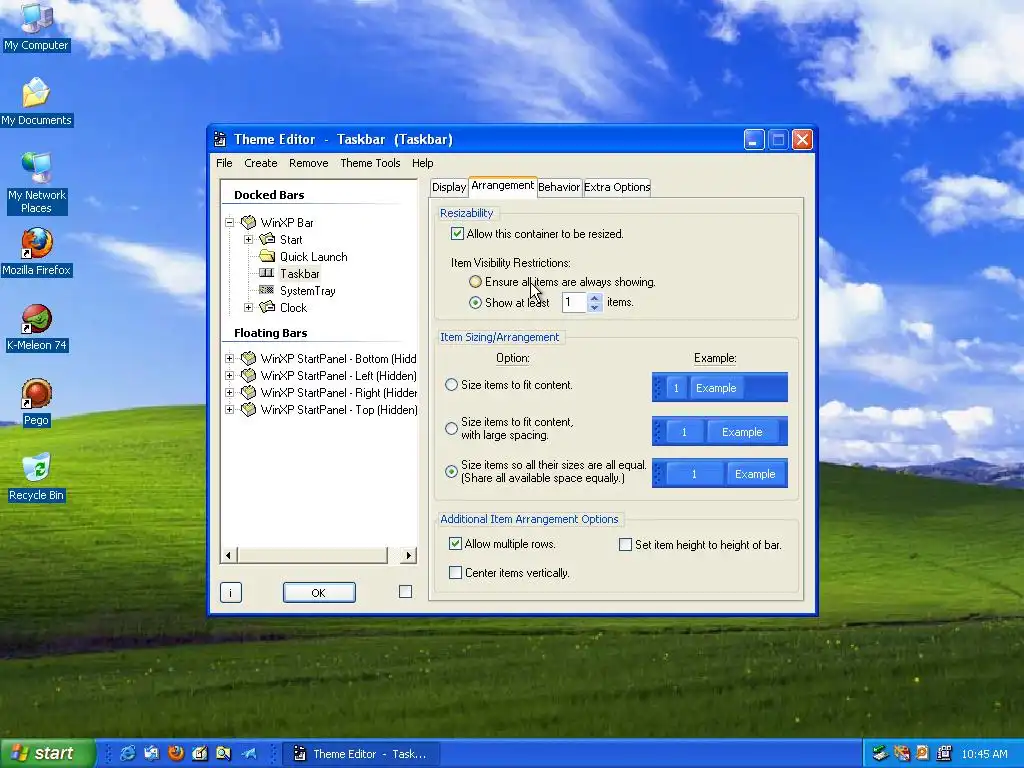Select Size items to fit content radio
This screenshot has height=768, width=1024.
pos(451,385)
